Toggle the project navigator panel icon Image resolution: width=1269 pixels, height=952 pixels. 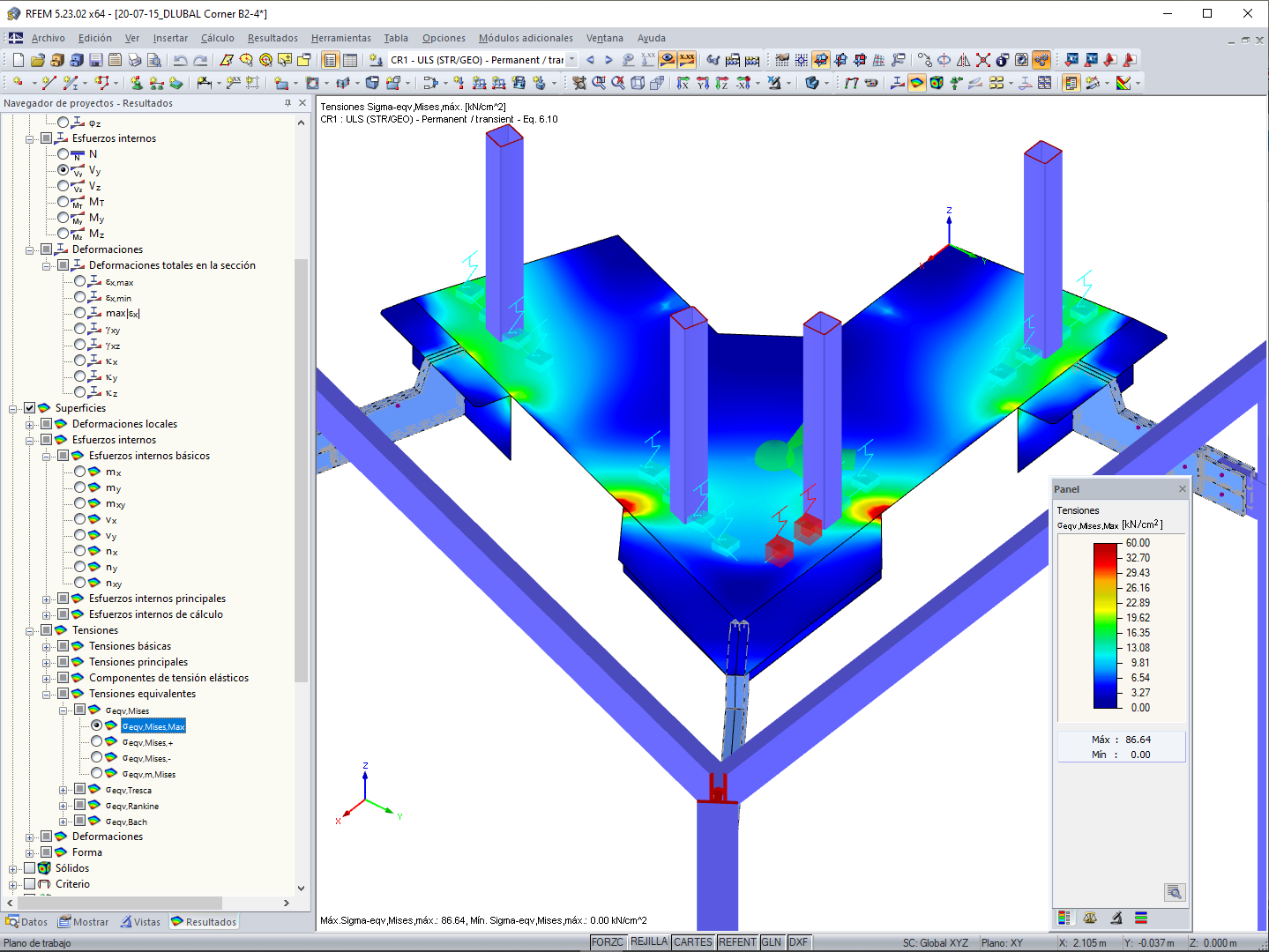coord(331,60)
